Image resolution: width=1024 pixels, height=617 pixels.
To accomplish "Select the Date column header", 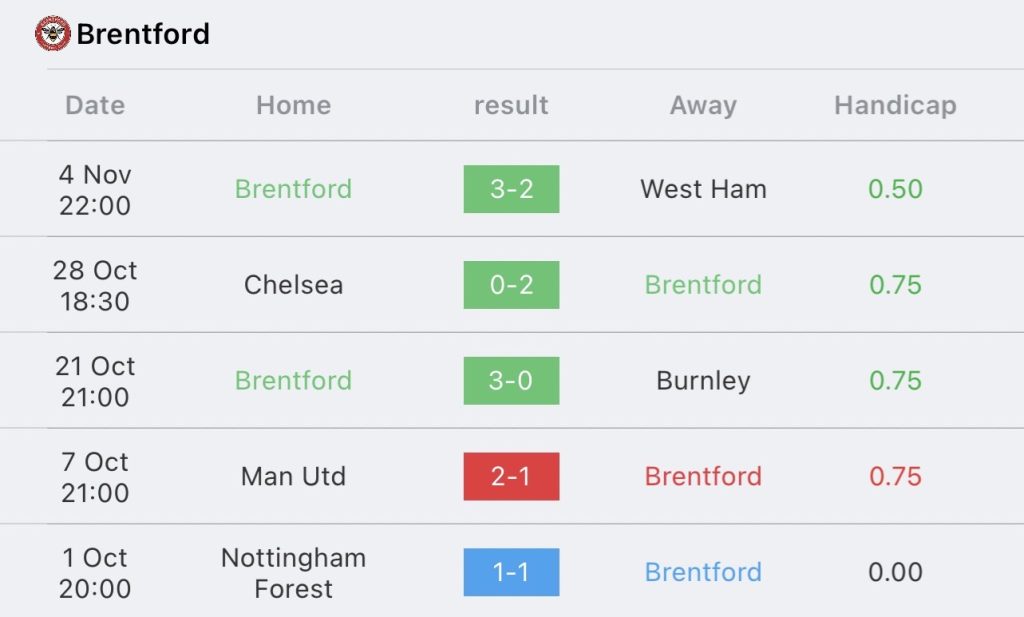I will tap(95, 105).
